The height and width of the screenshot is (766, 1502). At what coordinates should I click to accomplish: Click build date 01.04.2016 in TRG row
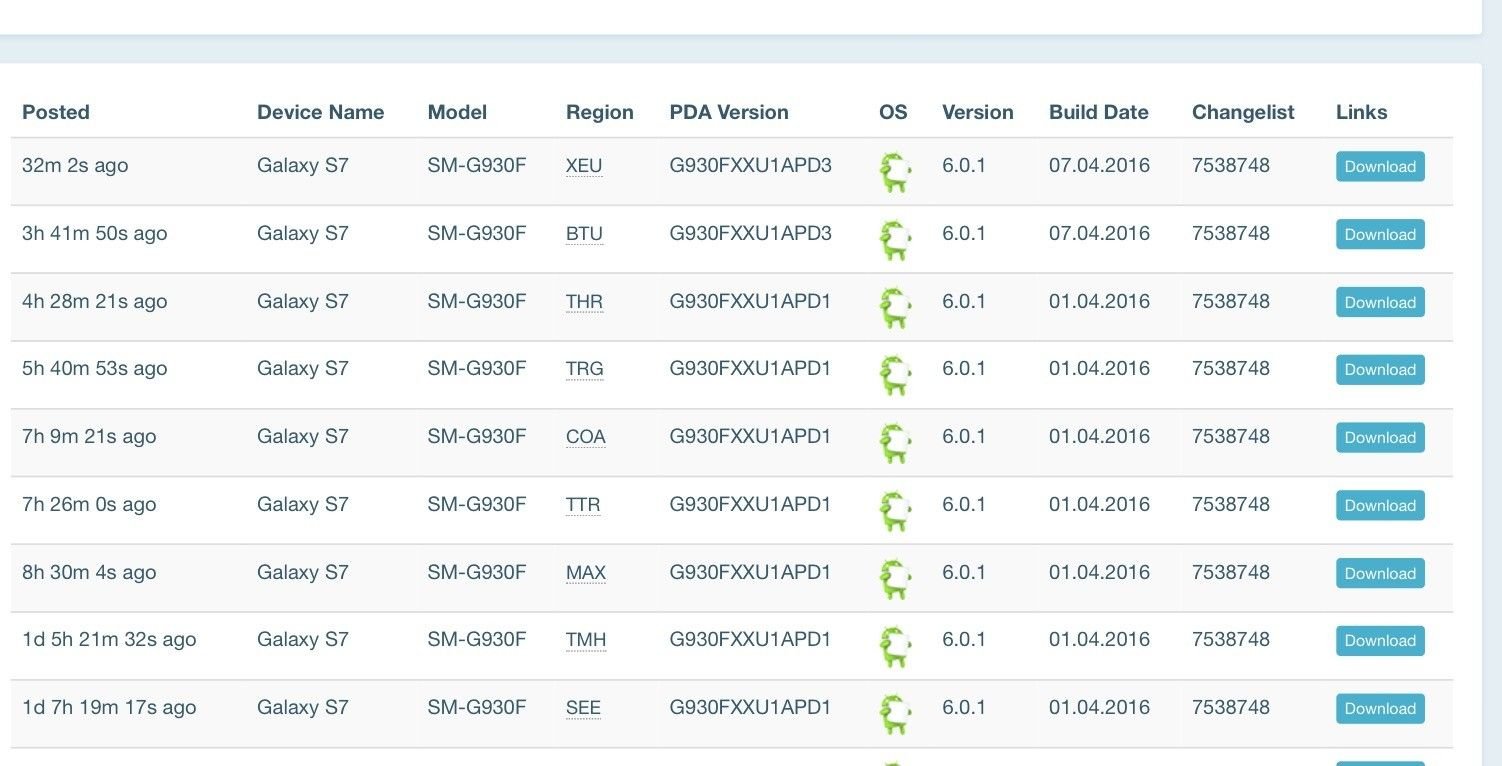(x=1100, y=368)
